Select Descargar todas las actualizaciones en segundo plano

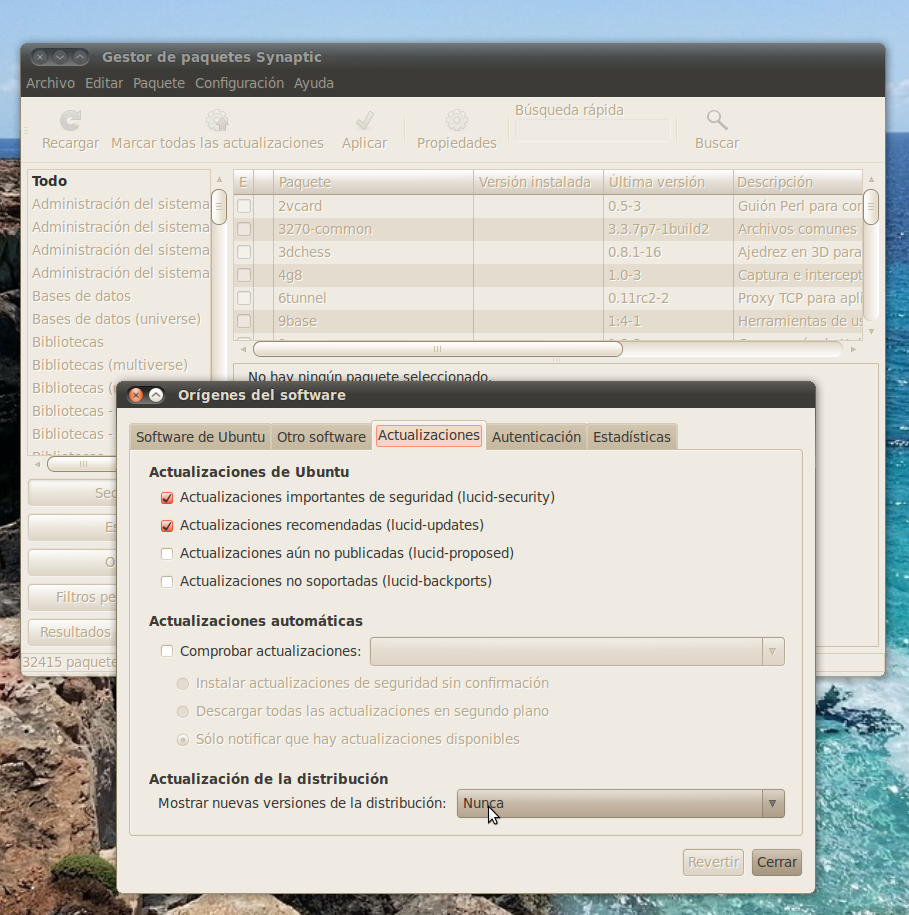pyautogui.click(x=183, y=711)
